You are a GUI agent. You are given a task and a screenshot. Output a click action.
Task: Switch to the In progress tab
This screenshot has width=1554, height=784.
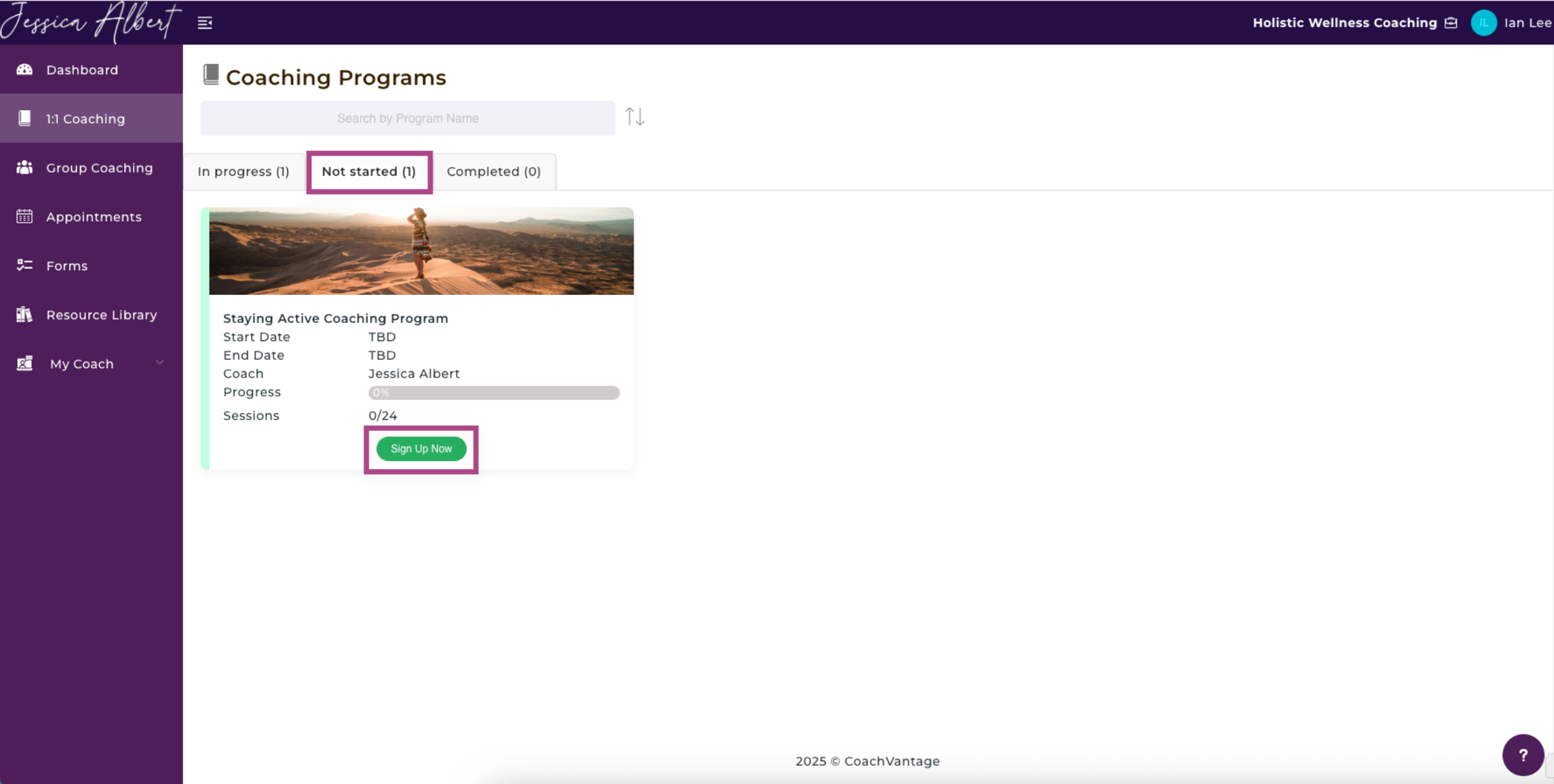click(244, 171)
